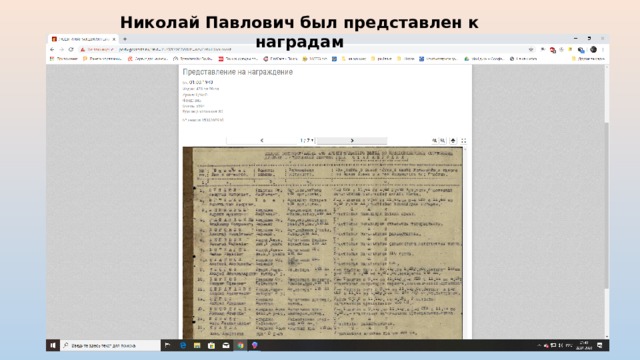
Task: Open the purple app icon on taskbar
Action: (255, 345)
